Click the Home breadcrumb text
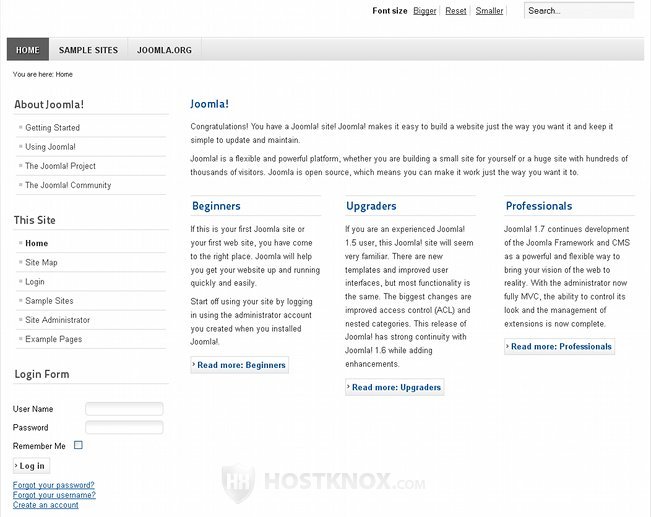The width and height of the screenshot is (651, 517). (64, 74)
